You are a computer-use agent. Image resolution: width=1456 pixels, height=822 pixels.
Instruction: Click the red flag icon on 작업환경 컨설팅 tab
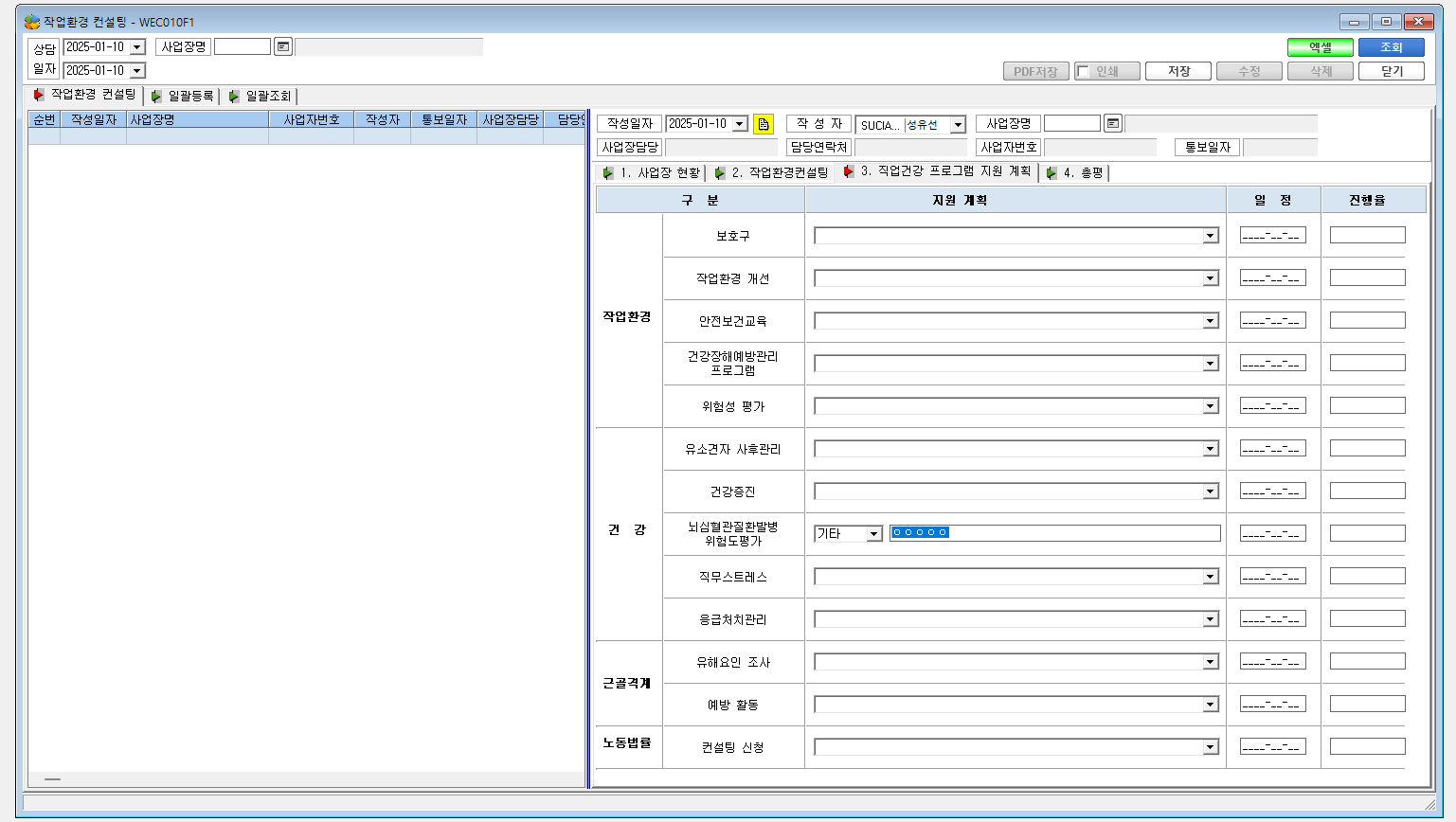click(x=39, y=95)
